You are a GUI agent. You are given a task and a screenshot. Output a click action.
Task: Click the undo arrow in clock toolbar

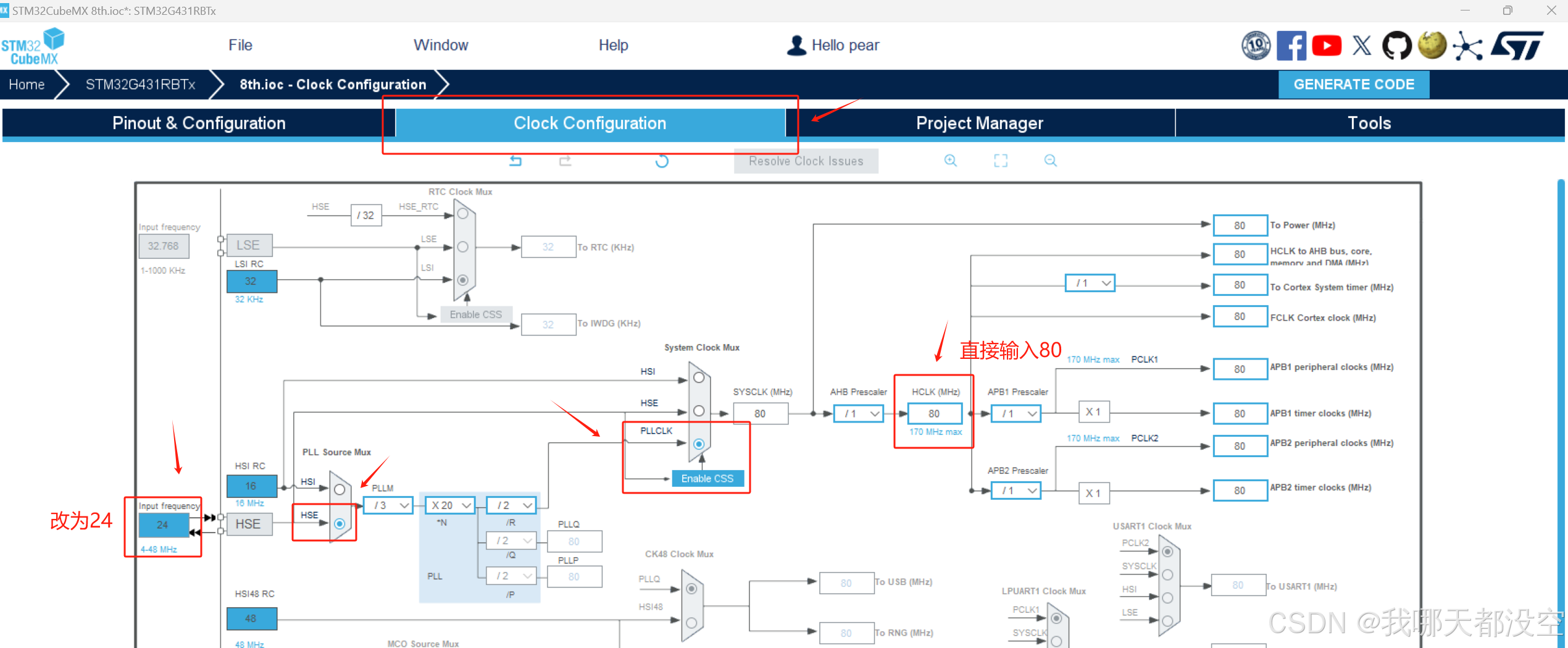pyautogui.click(x=515, y=161)
